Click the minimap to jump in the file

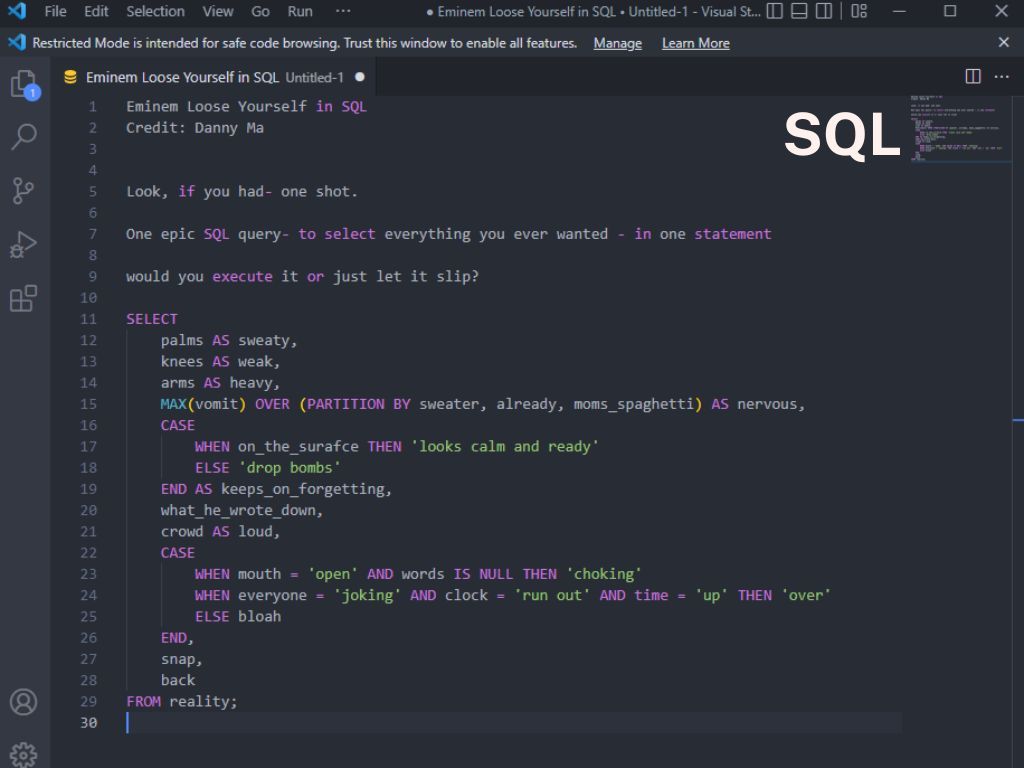point(958,130)
